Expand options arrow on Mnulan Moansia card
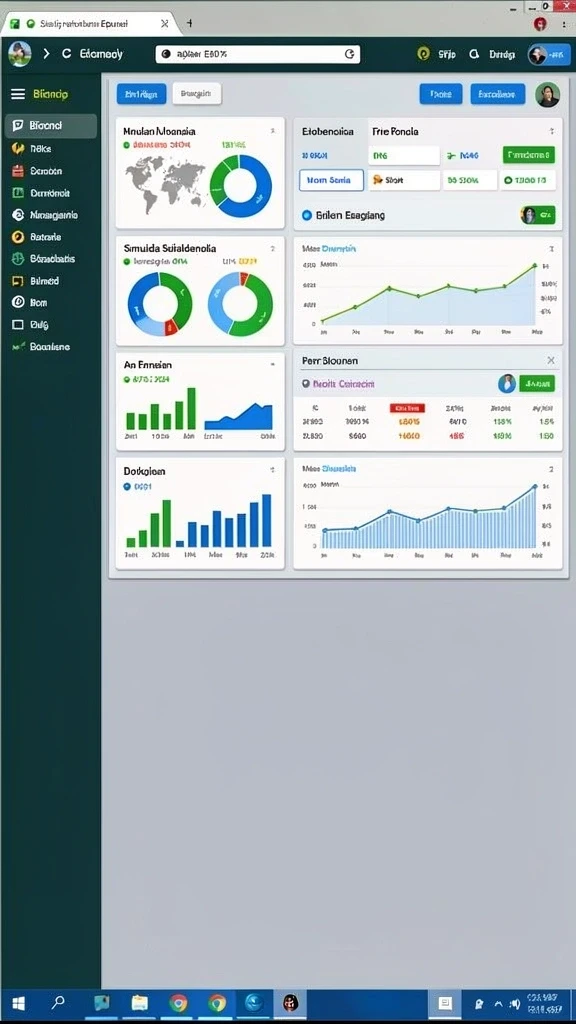This screenshot has height=1024, width=576. [x=272, y=131]
